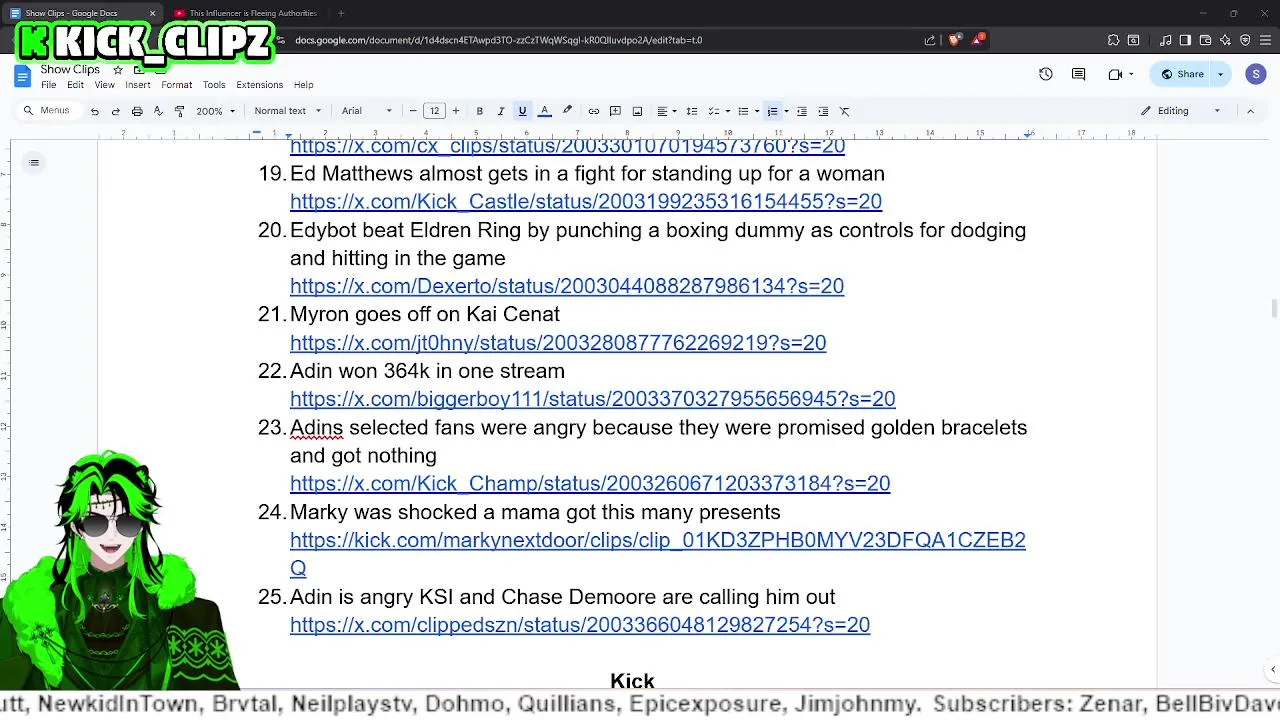Image resolution: width=1280 pixels, height=720 pixels.
Task: Open highlight color picker
Action: (x=567, y=111)
